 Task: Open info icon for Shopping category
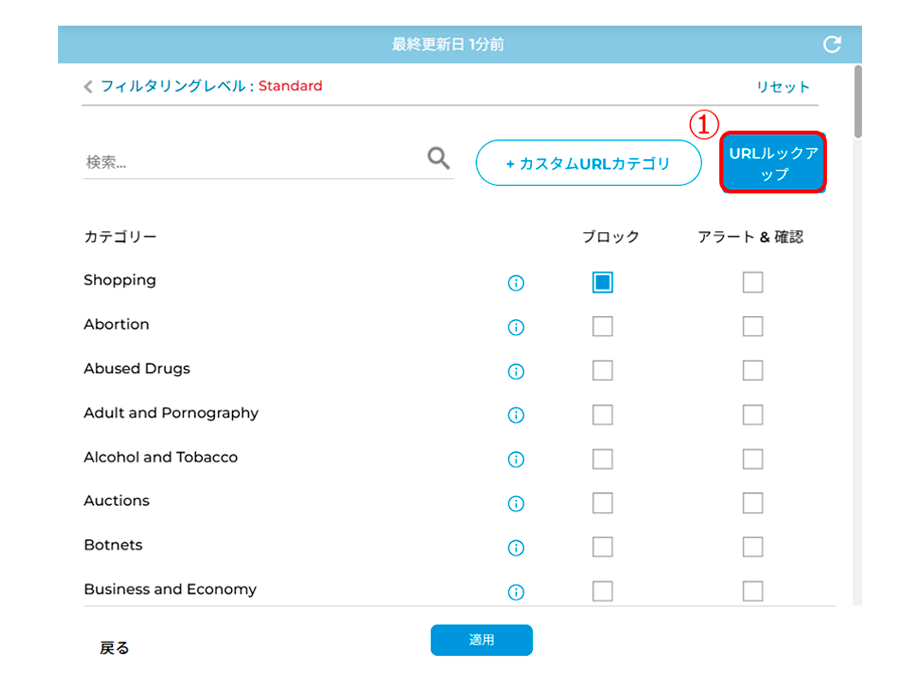point(516,283)
